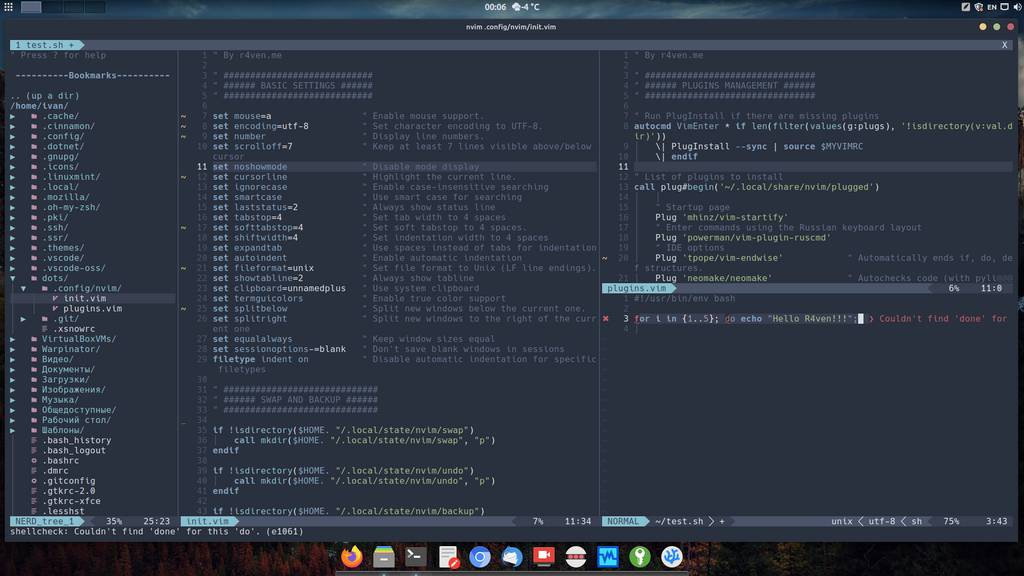
Task: Switch keyboard layout via the EN indicator
Action: tap(992, 7)
